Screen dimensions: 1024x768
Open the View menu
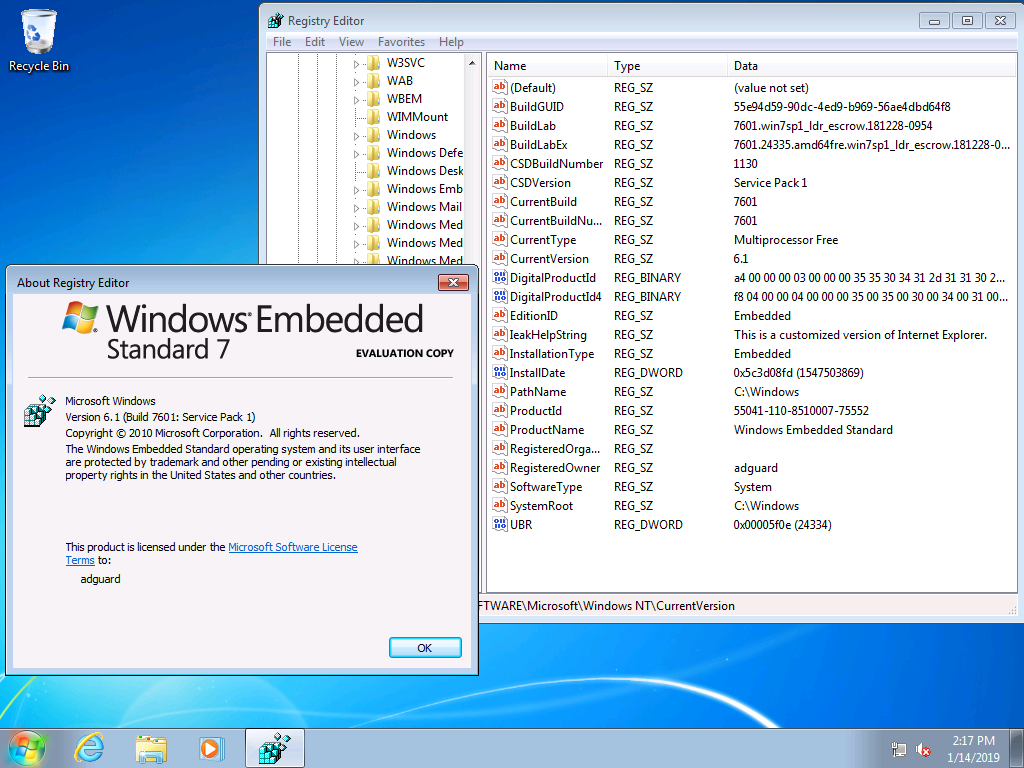pyautogui.click(x=351, y=42)
